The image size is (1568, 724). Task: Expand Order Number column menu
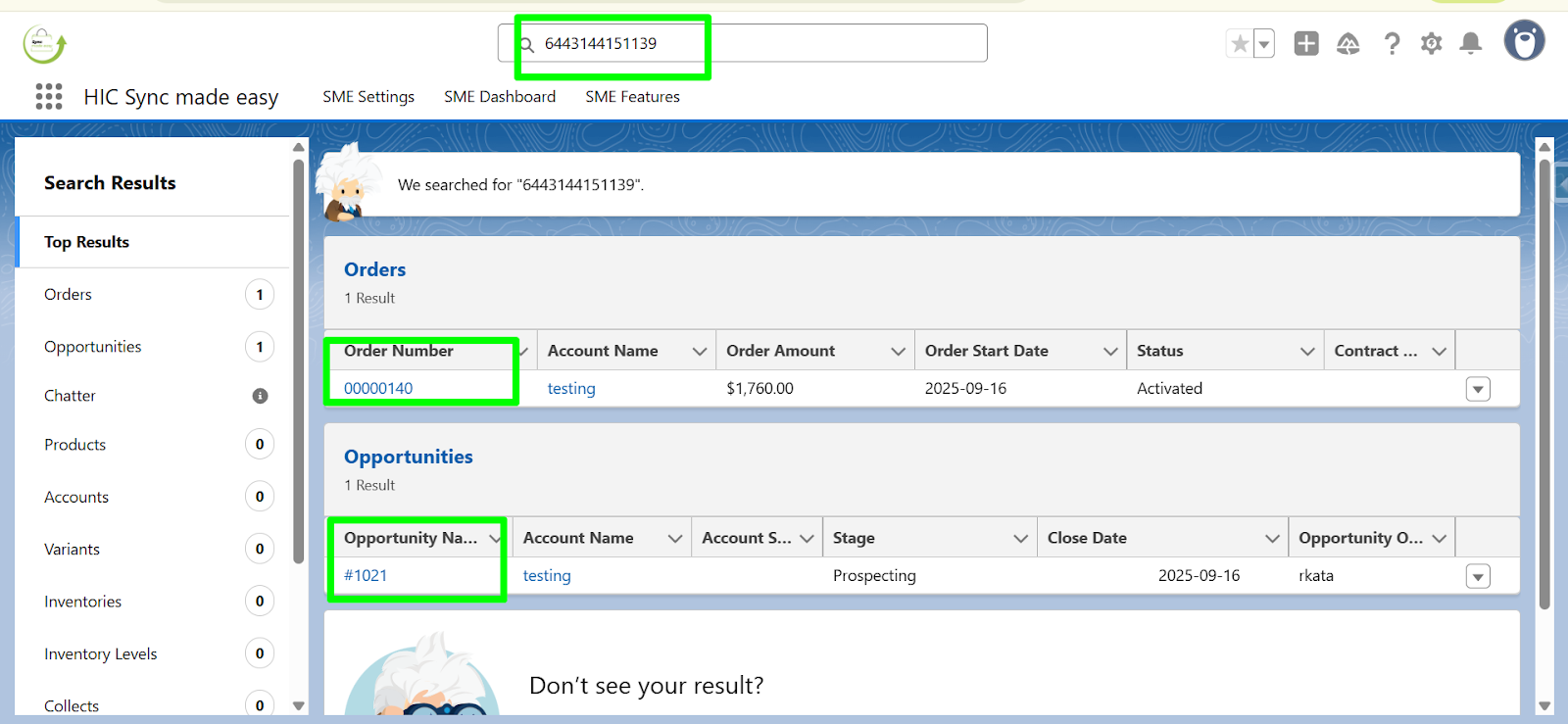[x=524, y=351]
